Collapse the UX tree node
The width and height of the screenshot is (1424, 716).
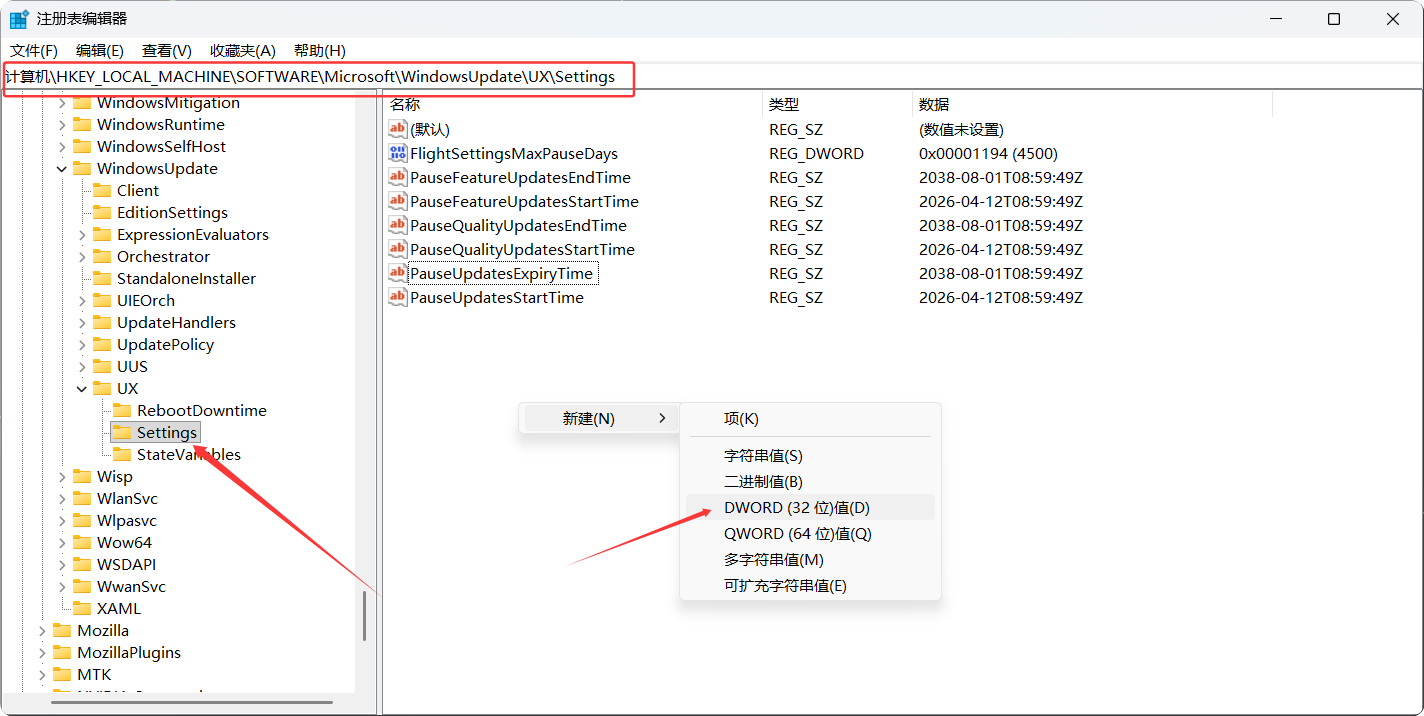click(x=82, y=389)
